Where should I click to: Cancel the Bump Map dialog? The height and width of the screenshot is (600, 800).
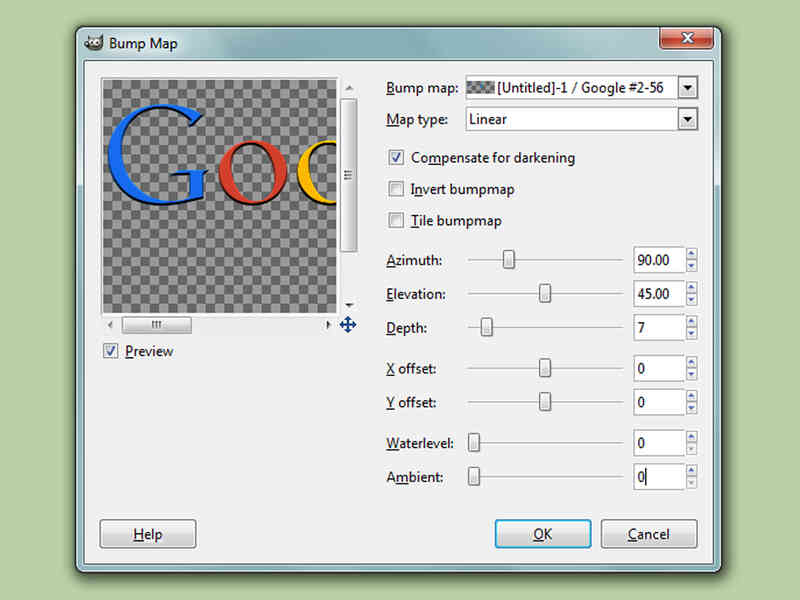click(648, 534)
